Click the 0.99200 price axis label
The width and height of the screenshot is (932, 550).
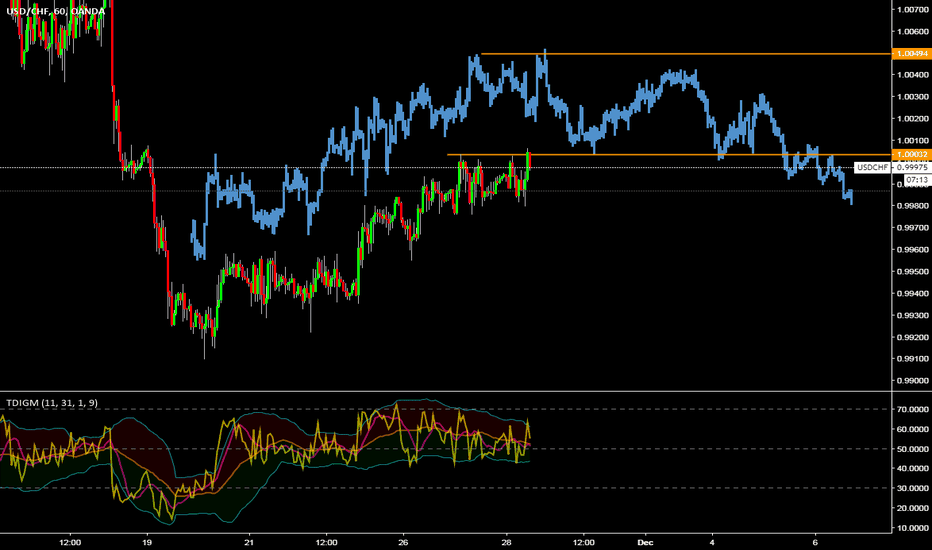click(x=913, y=337)
